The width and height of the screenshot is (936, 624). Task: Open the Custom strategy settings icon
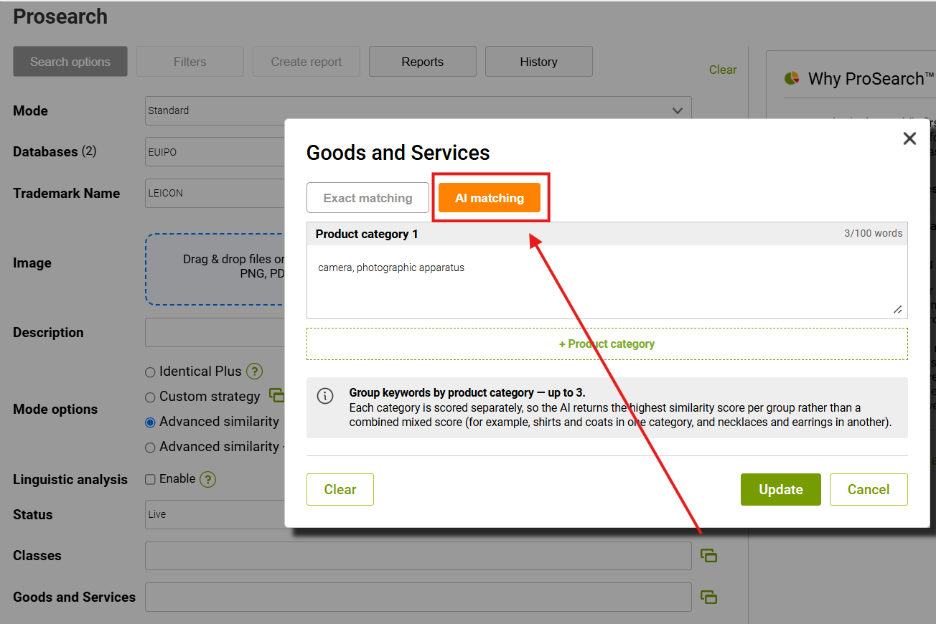pos(276,395)
